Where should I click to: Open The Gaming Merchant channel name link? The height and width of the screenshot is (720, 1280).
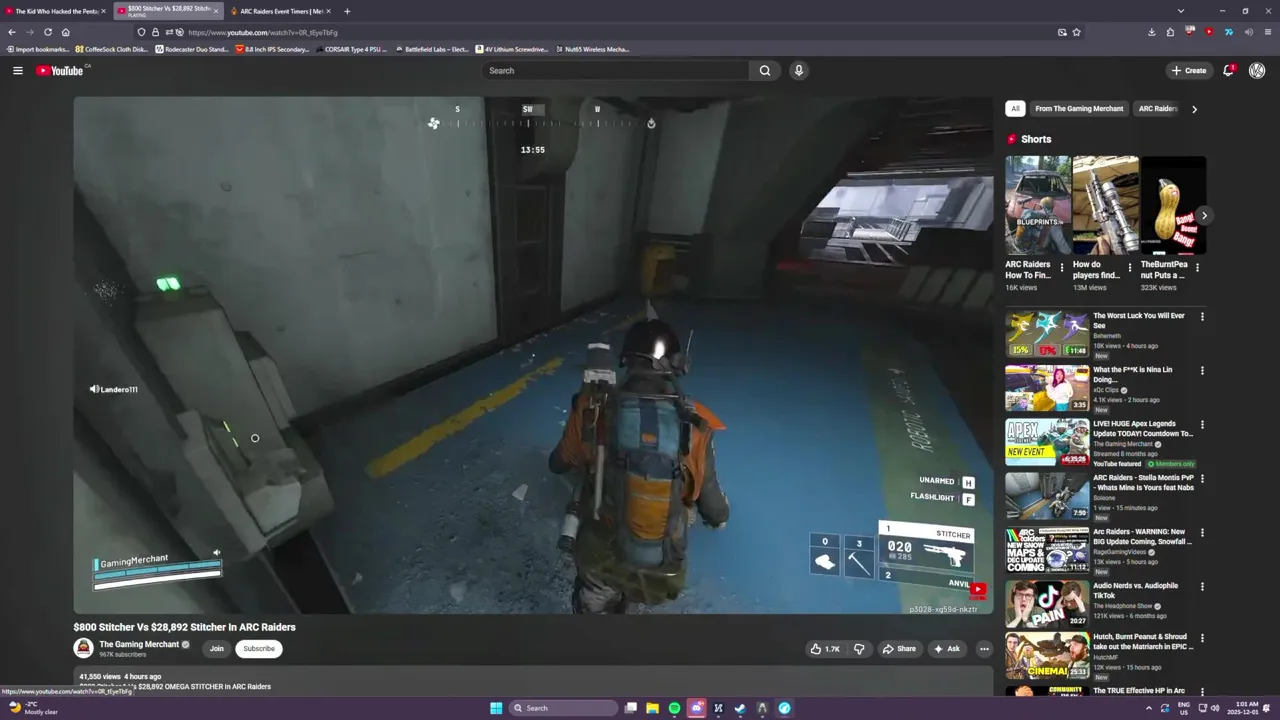[139, 644]
